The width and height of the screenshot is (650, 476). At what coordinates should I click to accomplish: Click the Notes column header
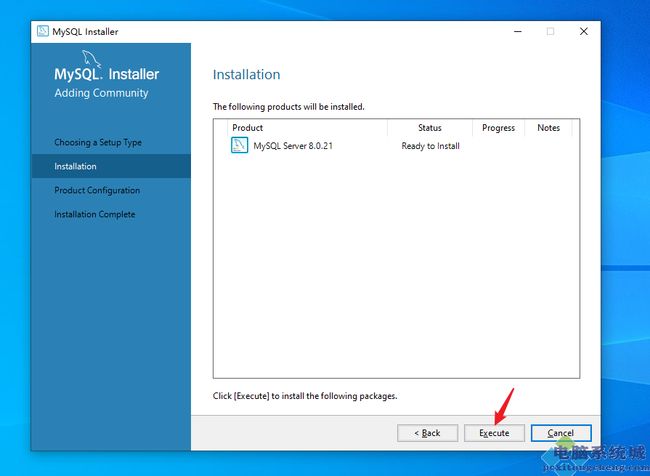click(548, 128)
